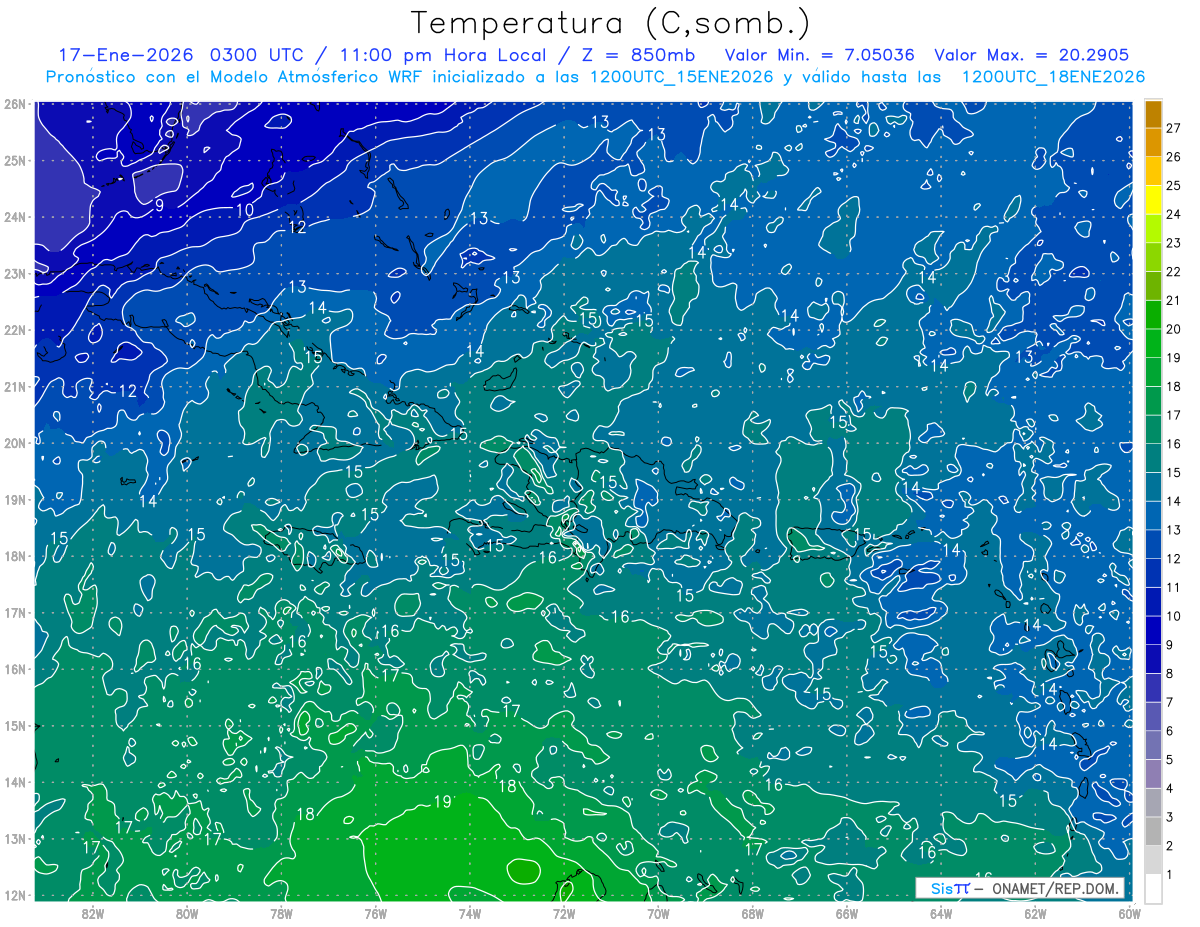Click color scale label 2
Screen dimensions: 1200x927
click(1169, 846)
